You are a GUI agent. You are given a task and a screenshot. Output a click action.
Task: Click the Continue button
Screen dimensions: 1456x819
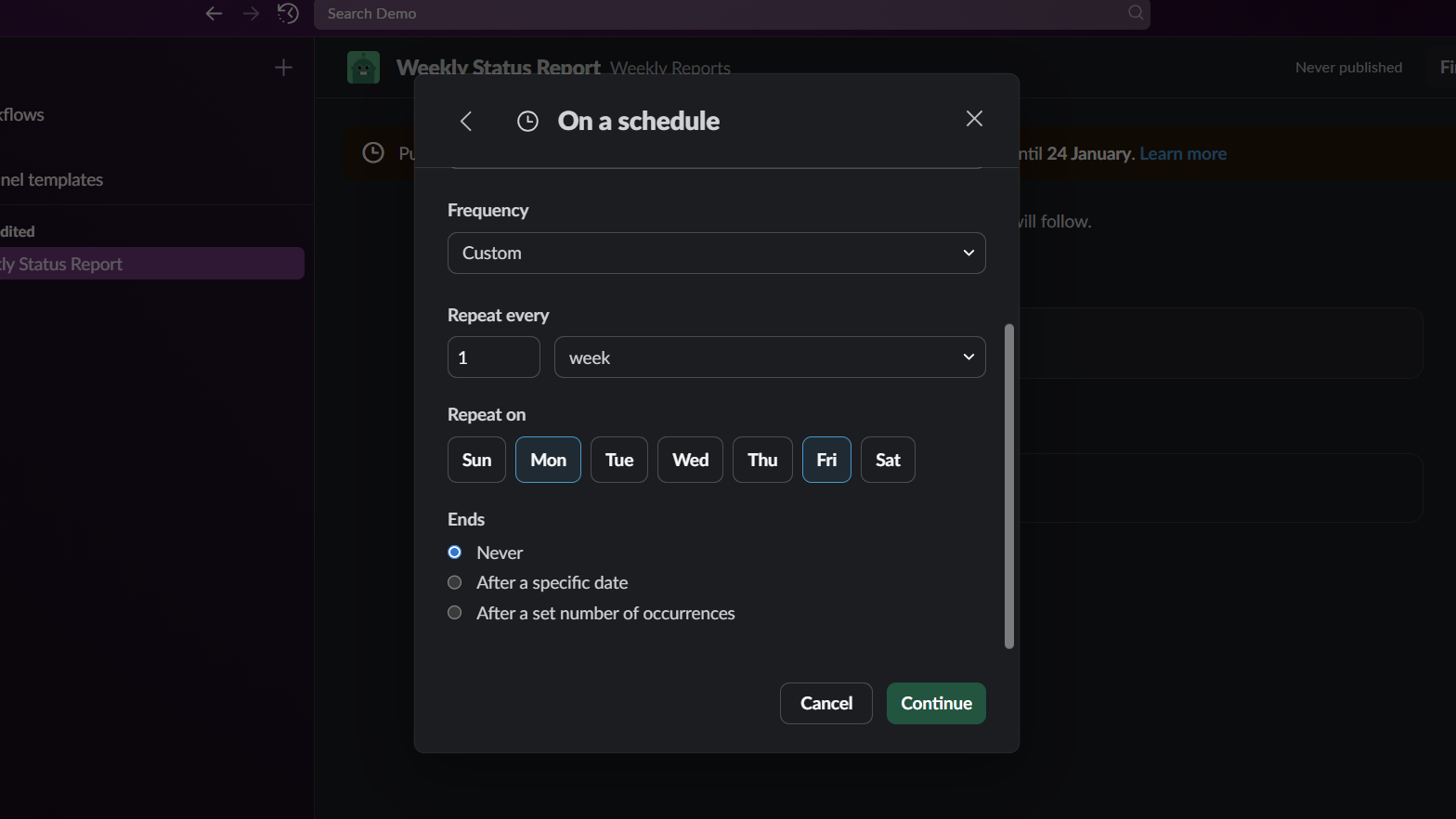(x=936, y=704)
